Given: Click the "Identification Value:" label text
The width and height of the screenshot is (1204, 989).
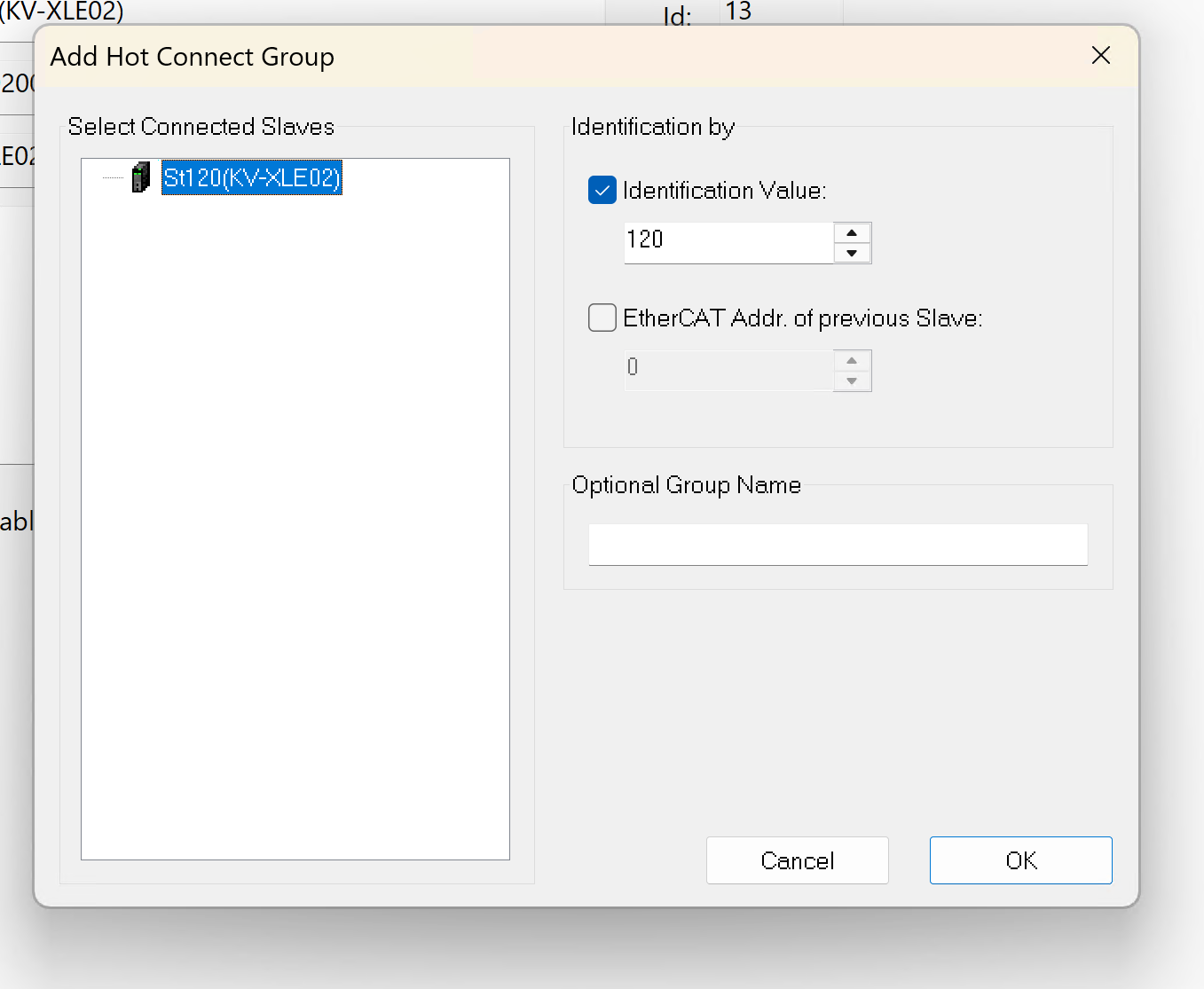Looking at the screenshot, I should [724, 191].
